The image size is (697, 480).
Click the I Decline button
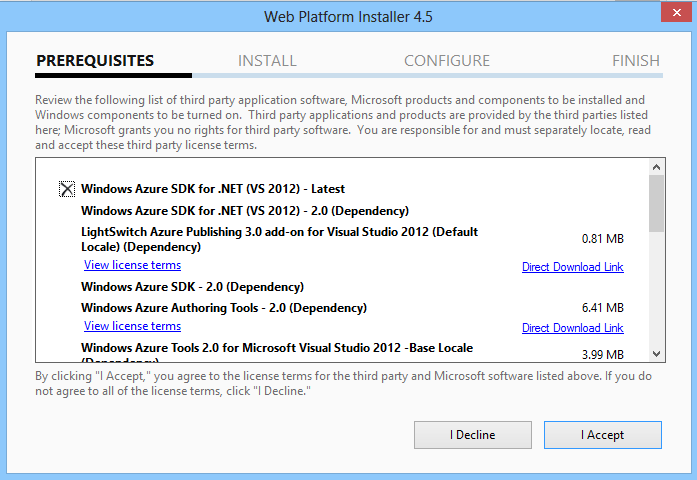tap(473, 435)
